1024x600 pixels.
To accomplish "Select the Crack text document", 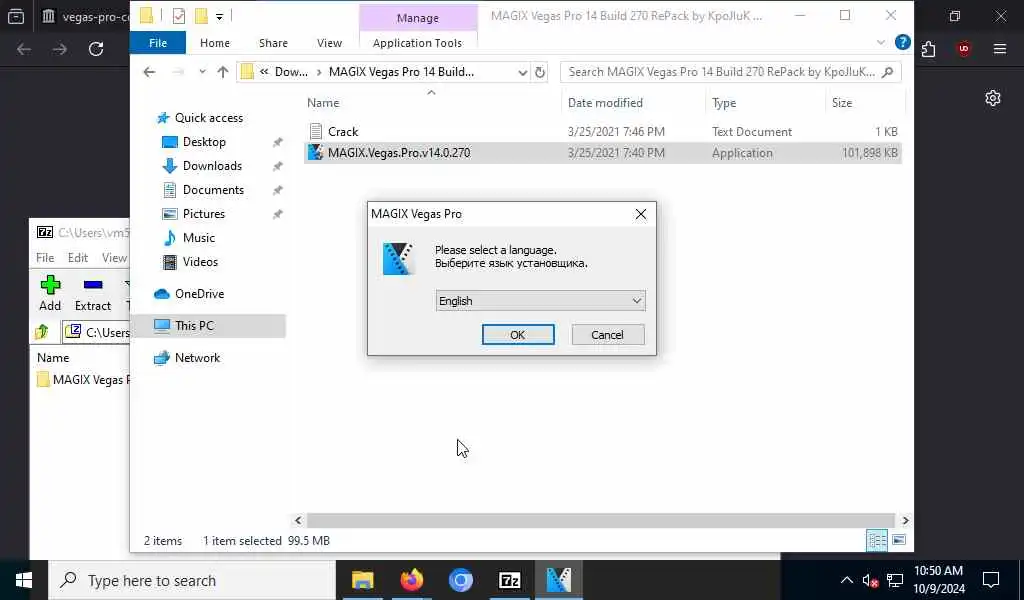I will click(x=343, y=132).
